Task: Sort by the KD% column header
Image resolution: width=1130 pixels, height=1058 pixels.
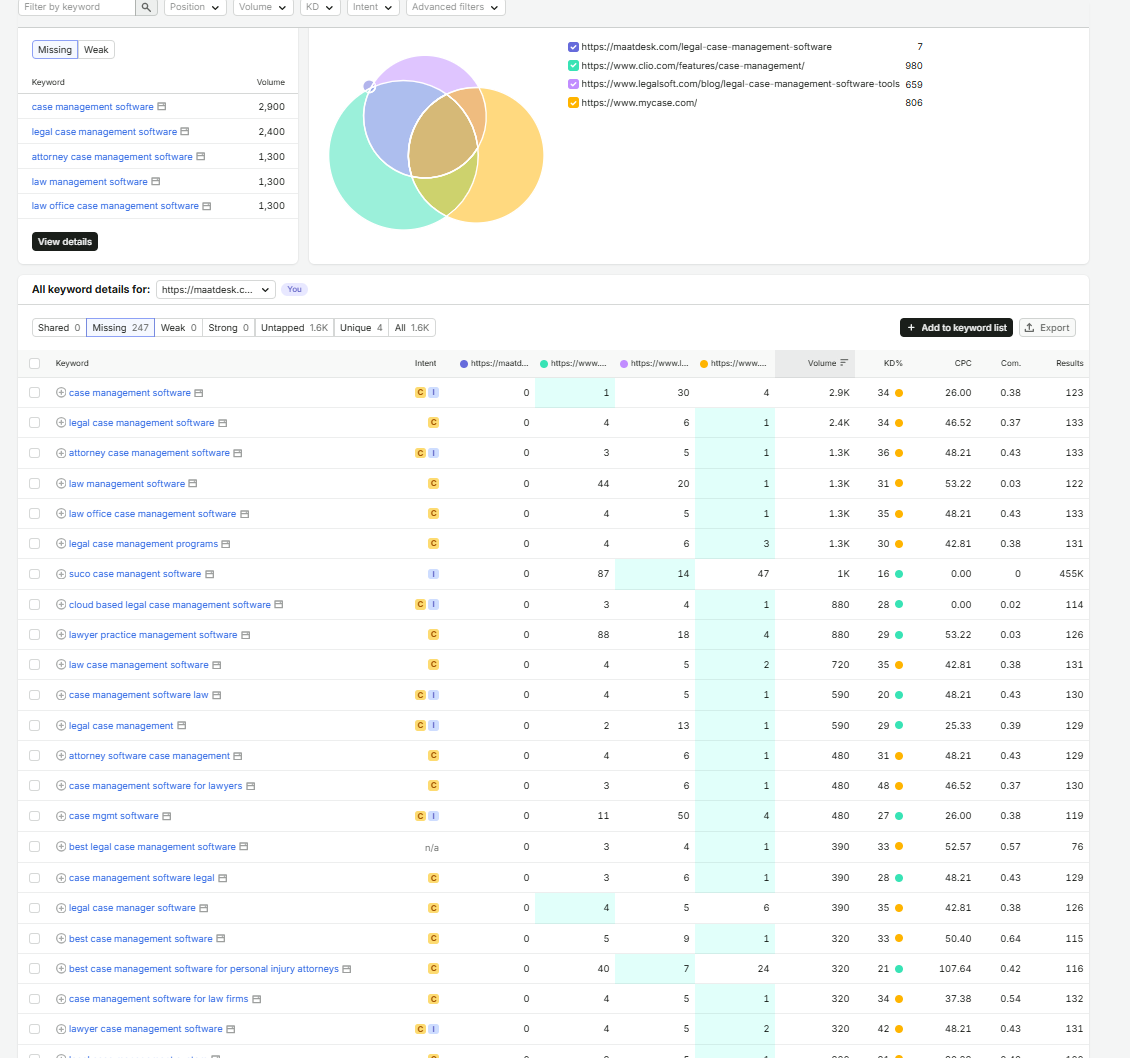Action: (893, 363)
